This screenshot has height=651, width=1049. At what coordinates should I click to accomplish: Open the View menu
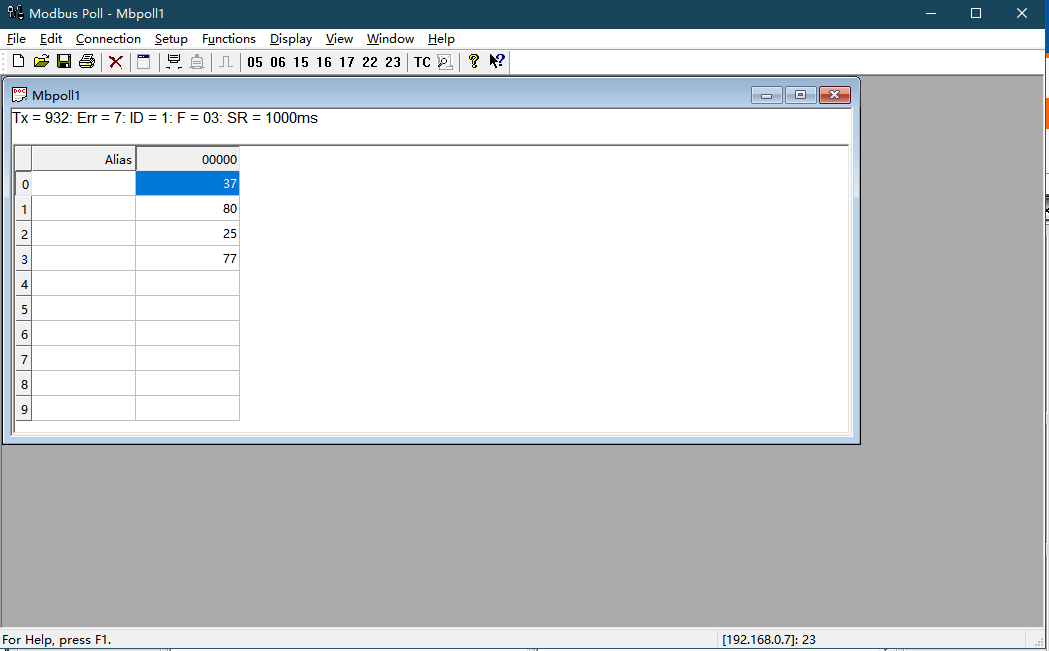tap(339, 39)
